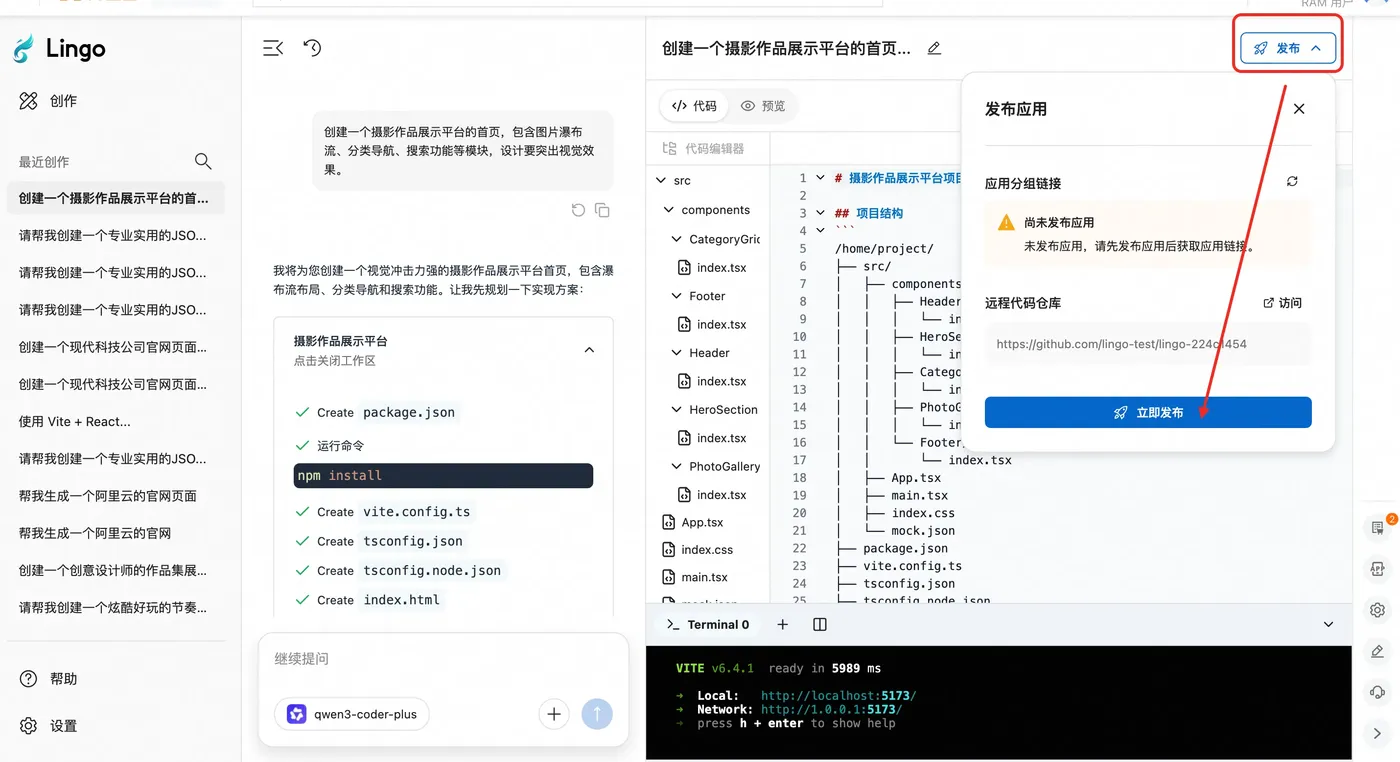The width and height of the screenshot is (1400, 762).
Task: Collapse the HeroSection folder
Action: 677,410
